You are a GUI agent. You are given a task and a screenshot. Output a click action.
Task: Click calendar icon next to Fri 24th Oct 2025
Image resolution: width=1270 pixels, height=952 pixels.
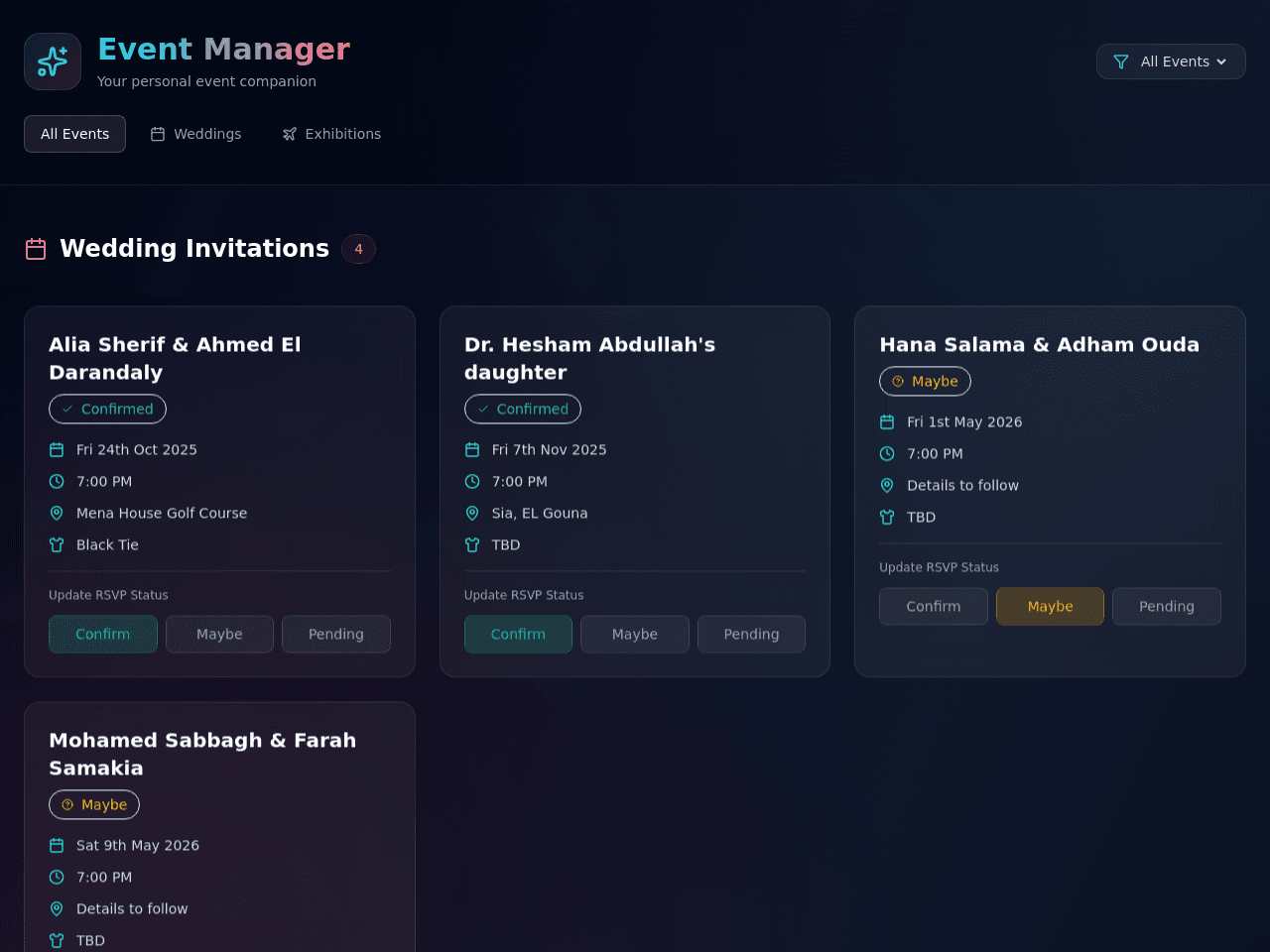coord(57,449)
